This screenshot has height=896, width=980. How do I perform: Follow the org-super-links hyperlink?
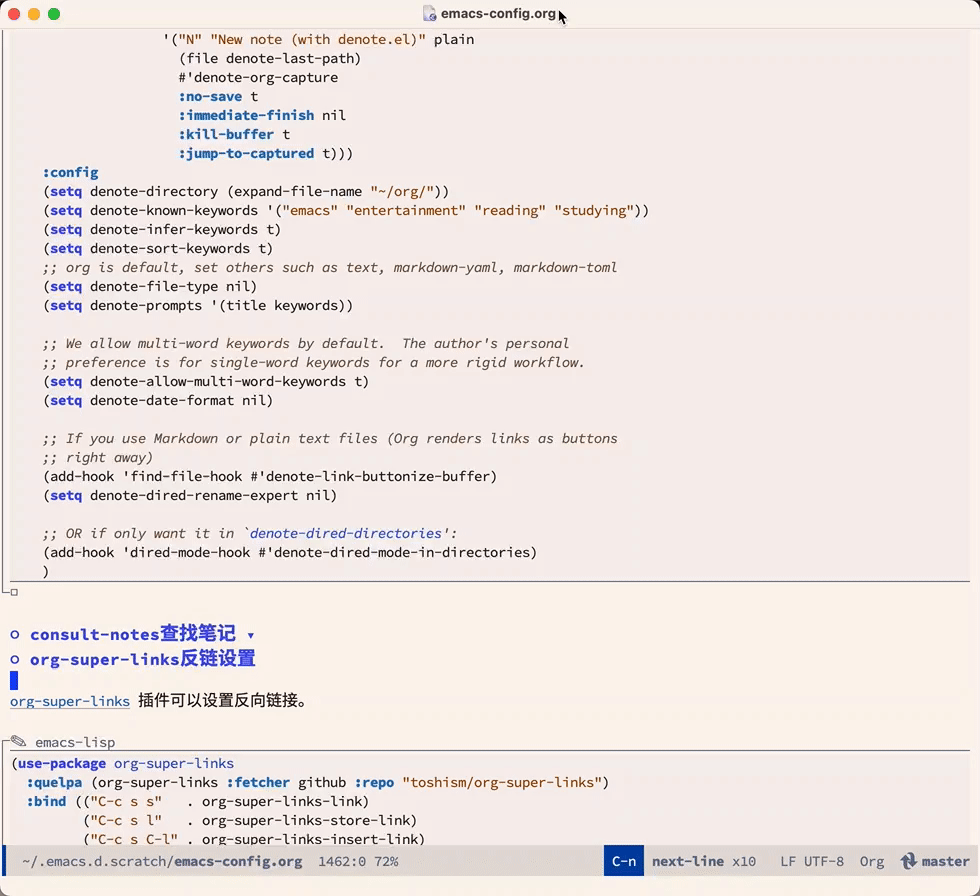[70, 701]
